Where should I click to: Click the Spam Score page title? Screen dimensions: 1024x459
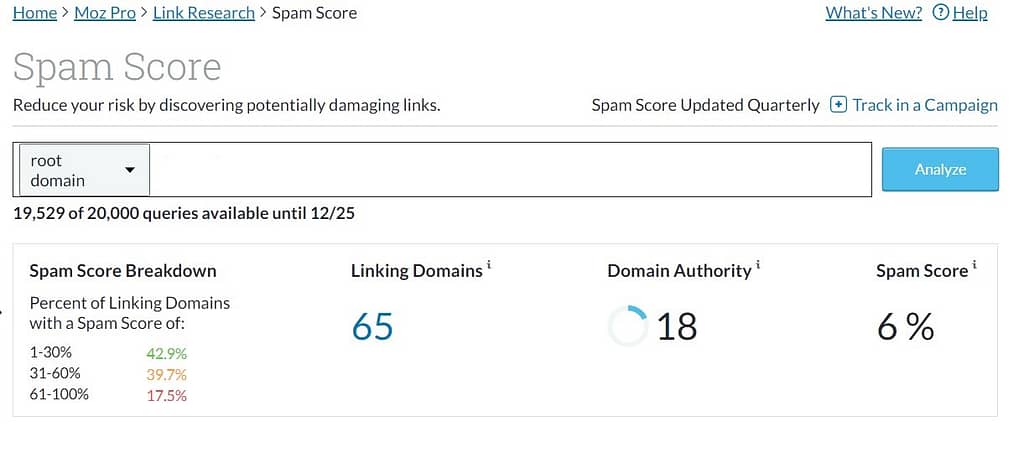pyautogui.click(x=117, y=68)
